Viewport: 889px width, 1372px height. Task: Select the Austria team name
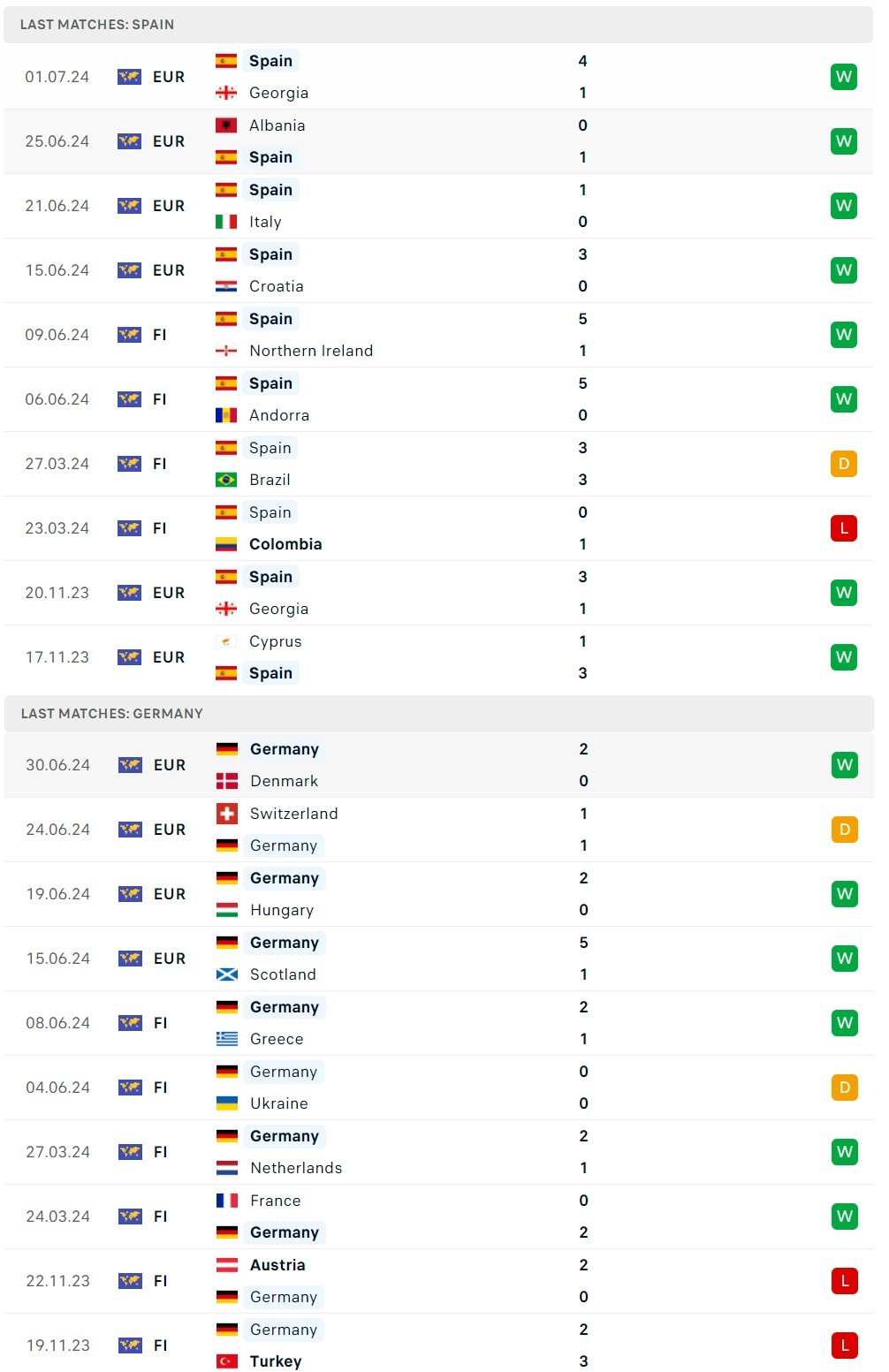pos(277,1265)
